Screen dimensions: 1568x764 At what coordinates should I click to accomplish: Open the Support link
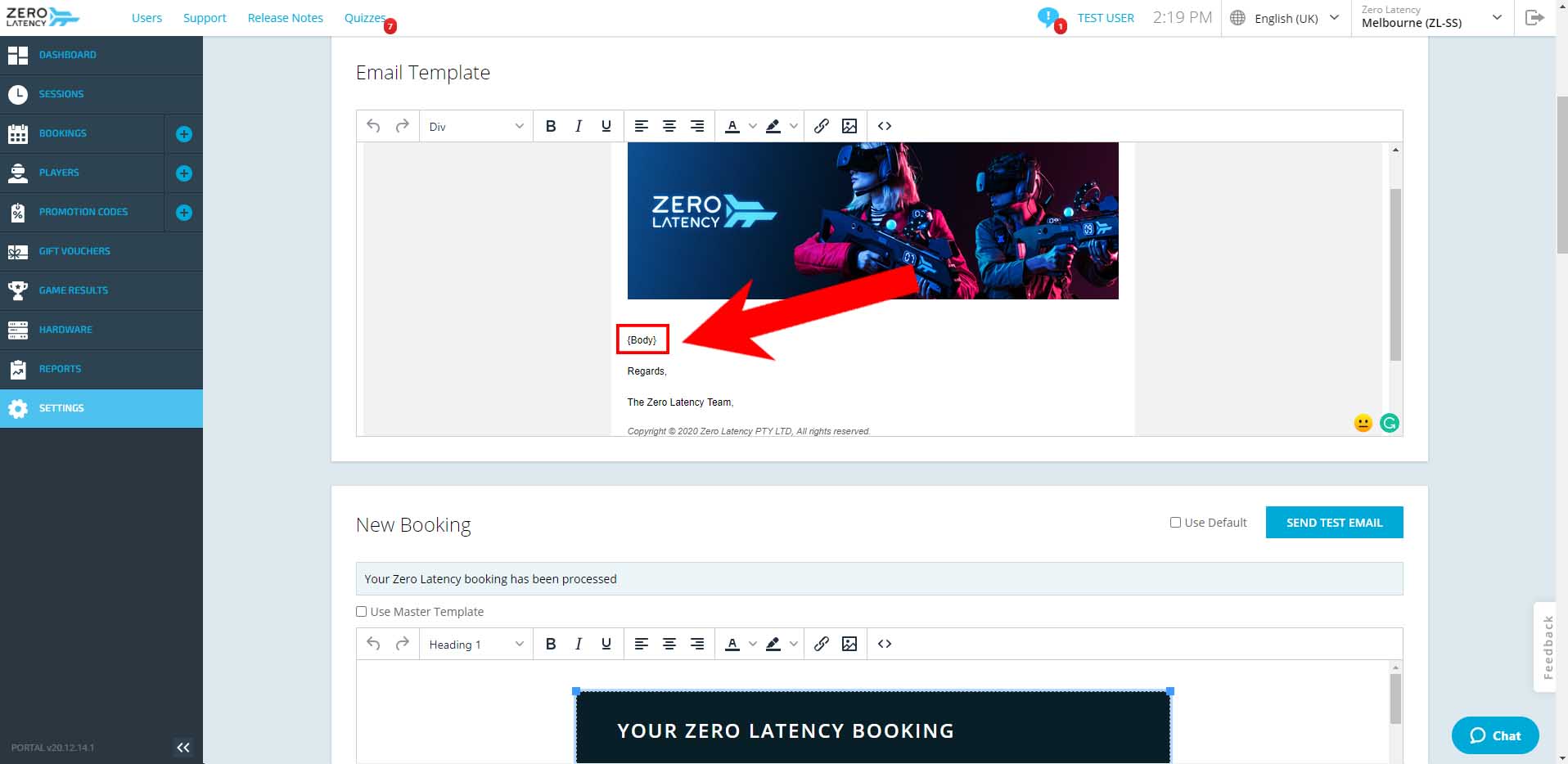click(205, 18)
